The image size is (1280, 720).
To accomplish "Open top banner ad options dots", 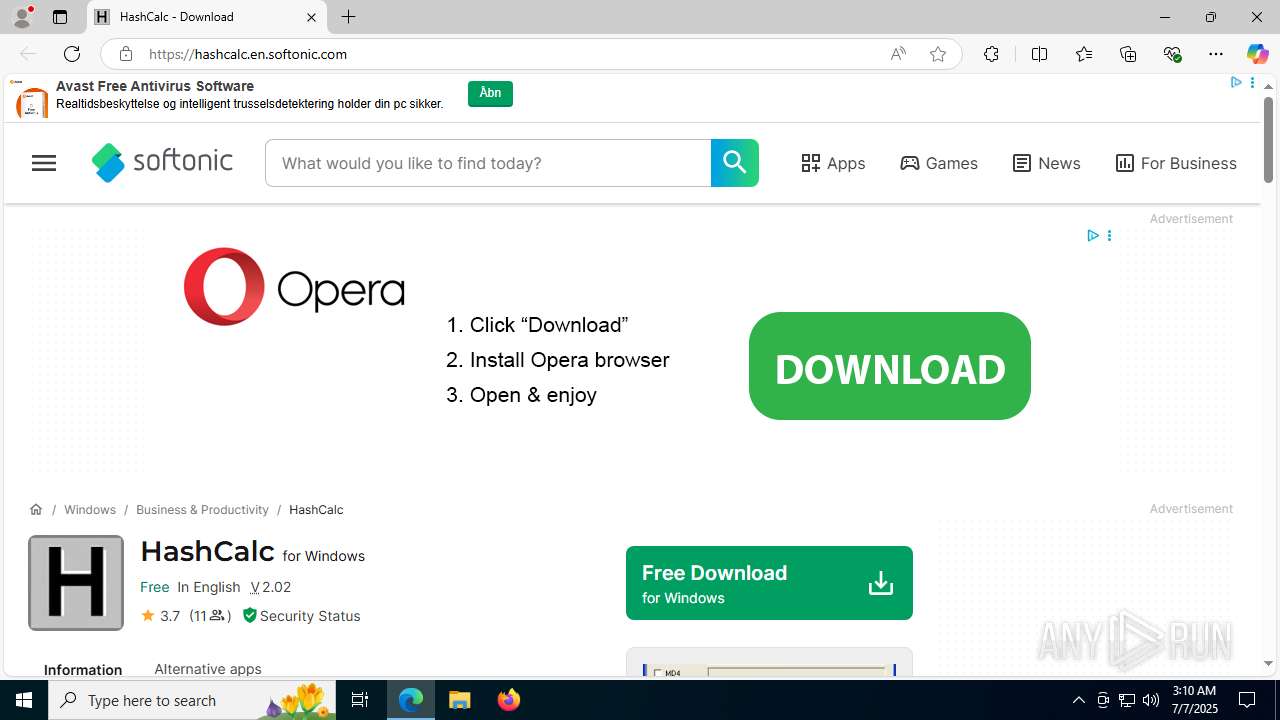I will coord(1252,83).
